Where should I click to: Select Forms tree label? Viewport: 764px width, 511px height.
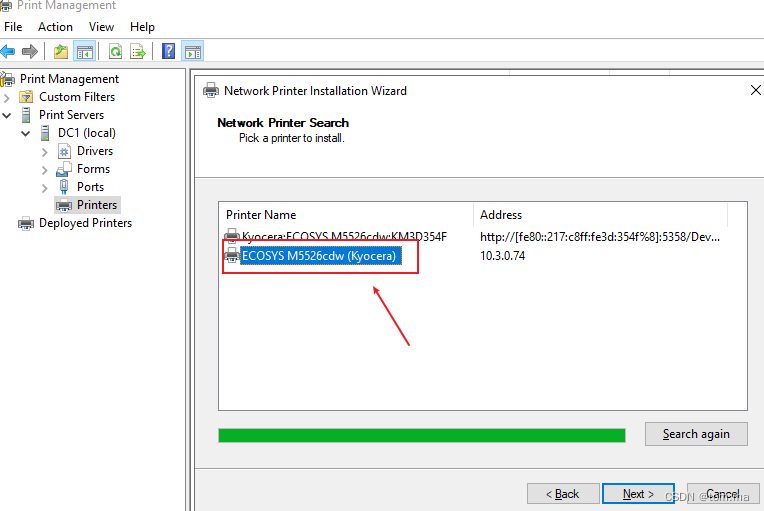(94, 169)
